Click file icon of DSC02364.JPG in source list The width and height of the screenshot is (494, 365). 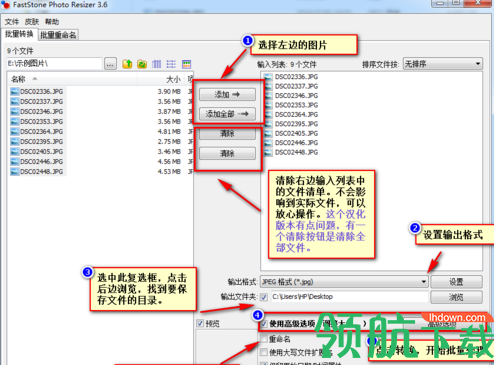[15, 131]
